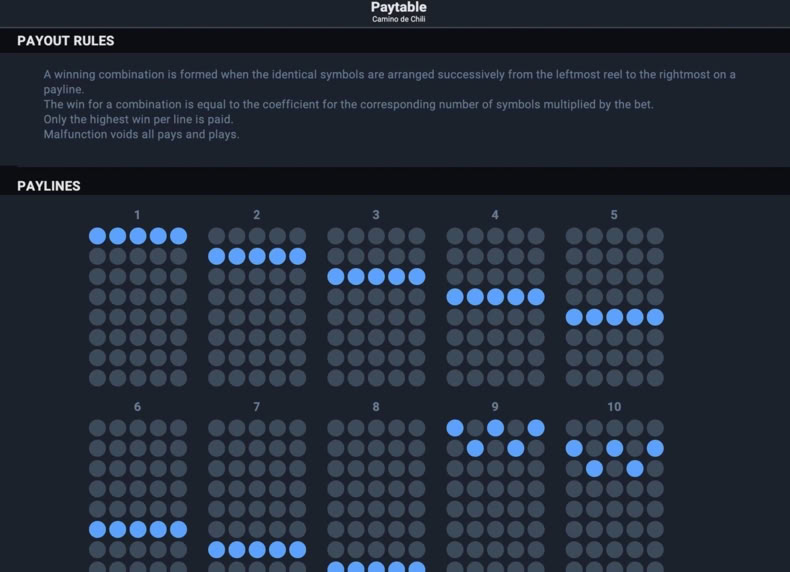
Task: Click the Camino de Chili subtitle
Action: (x=399, y=19)
